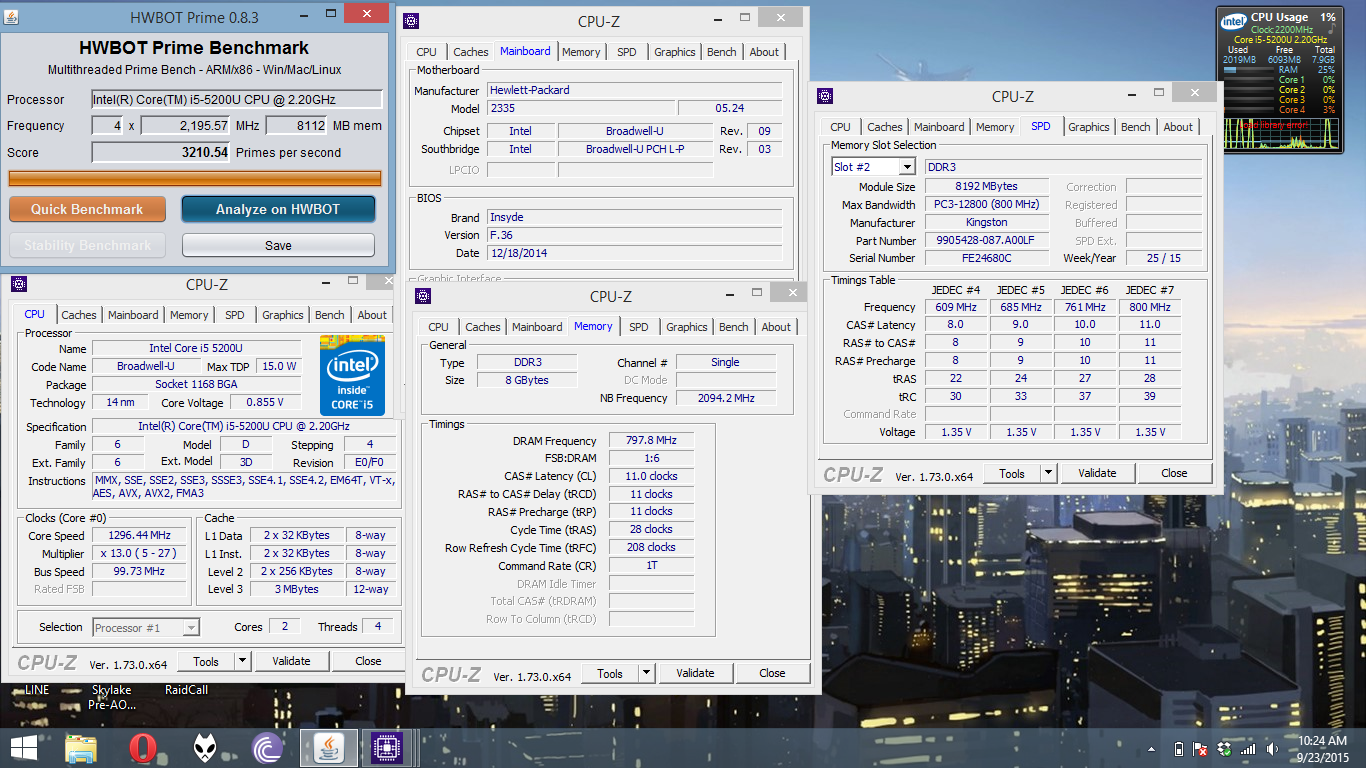Viewport: 1366px width, 768px height.
Task: Click the CPU-Z icon in the Mainboard window title bar
Action: tap(411, 21)
